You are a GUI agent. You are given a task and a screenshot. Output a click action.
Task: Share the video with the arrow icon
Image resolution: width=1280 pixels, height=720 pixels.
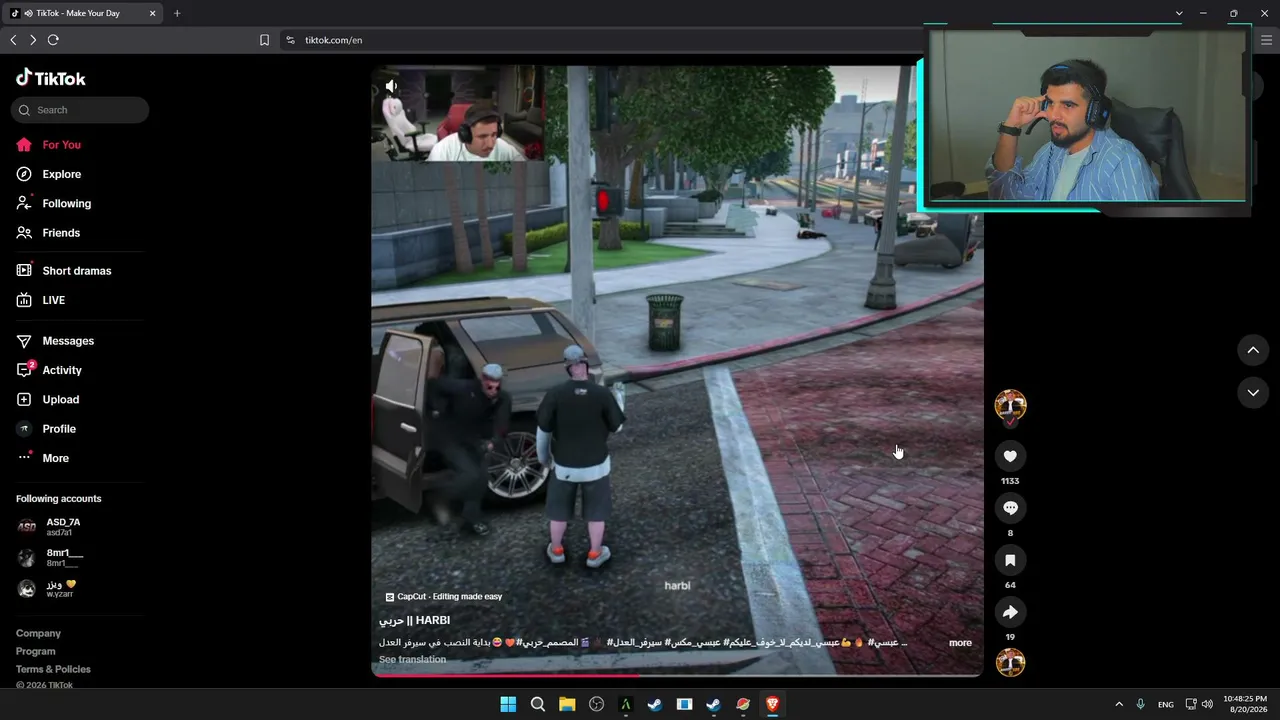click(x=1010, y=612)
